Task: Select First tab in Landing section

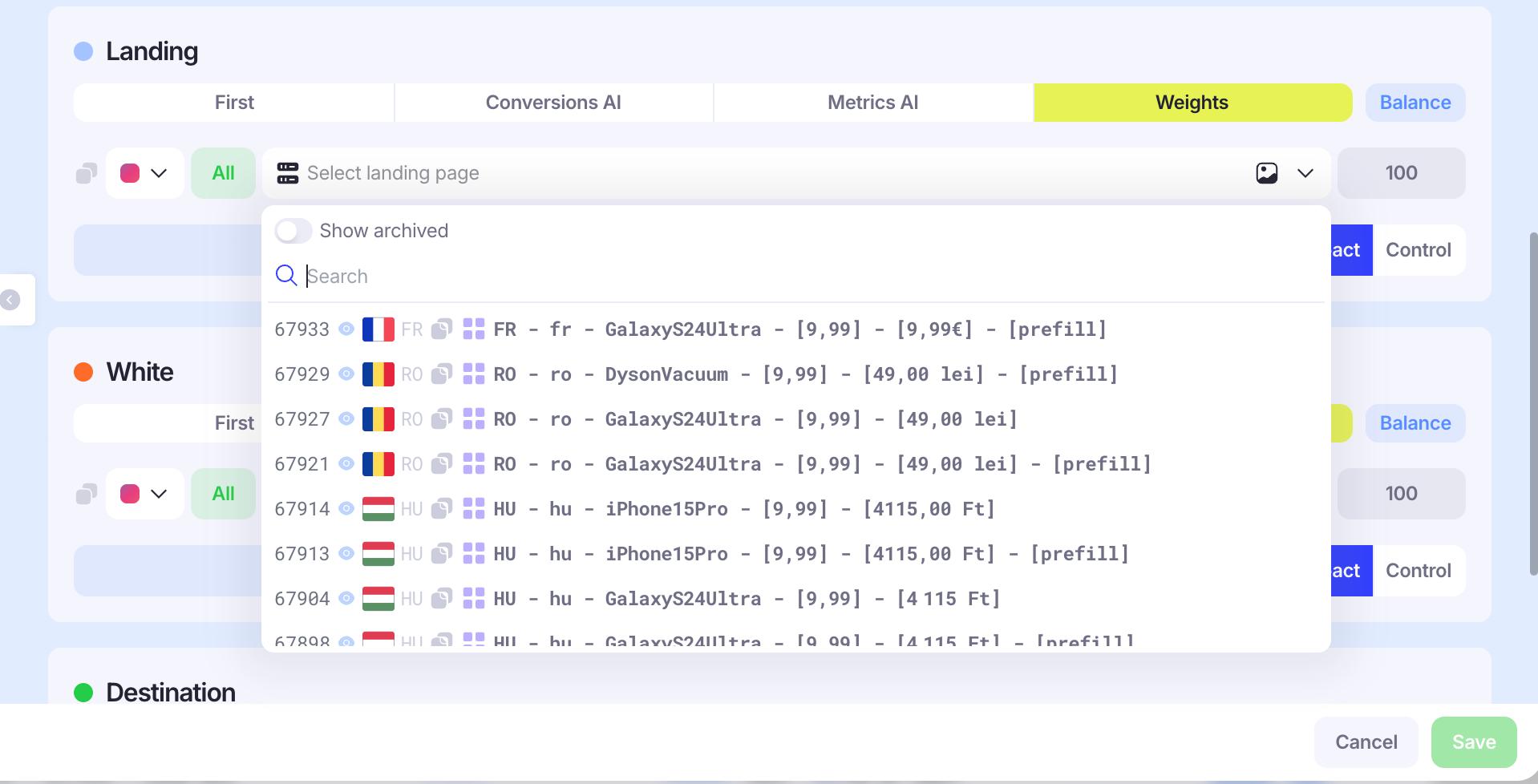Action: pyautogui.click(x=234, y=103)
